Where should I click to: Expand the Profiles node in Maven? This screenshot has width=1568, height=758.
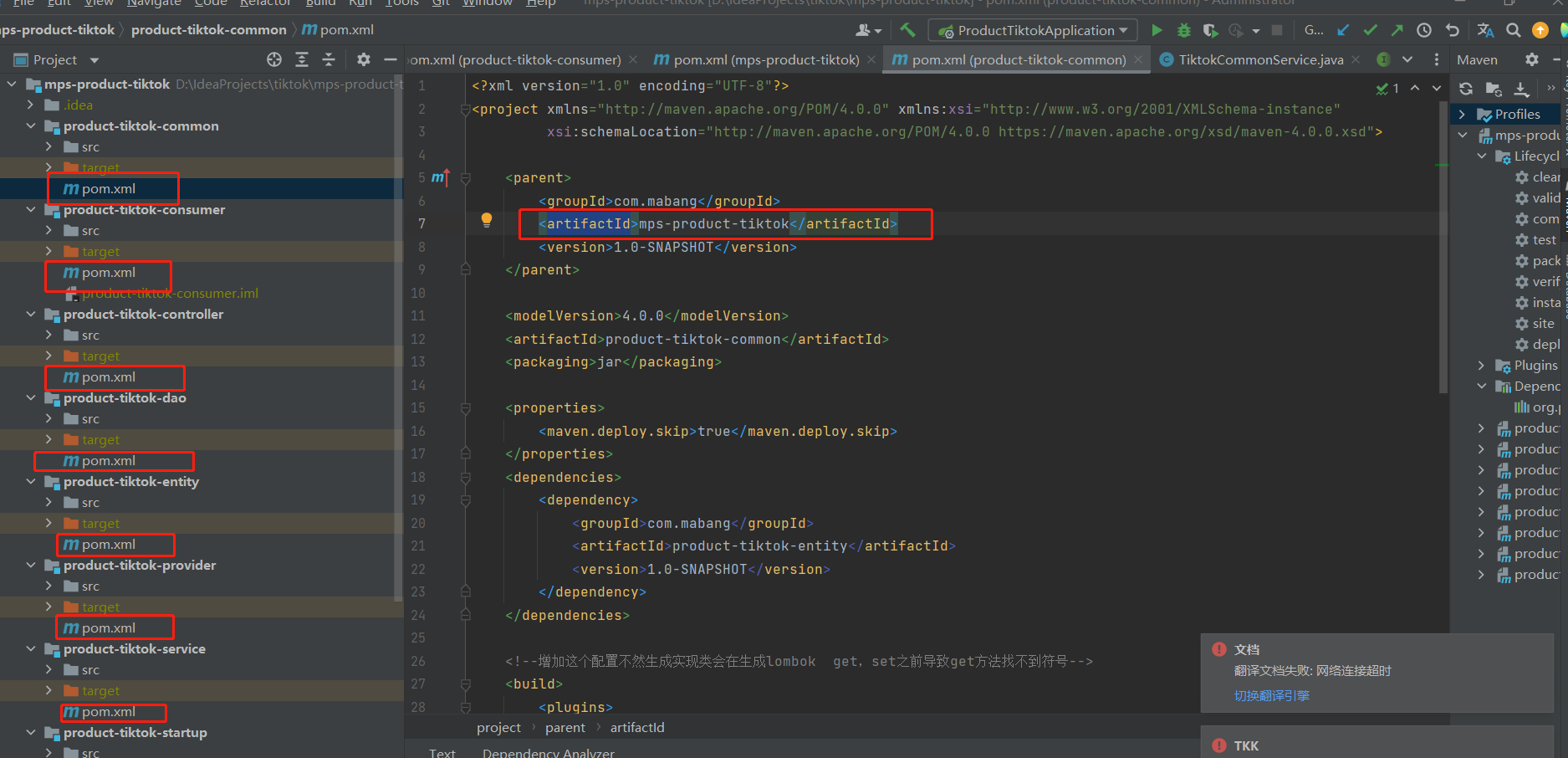1462,115
